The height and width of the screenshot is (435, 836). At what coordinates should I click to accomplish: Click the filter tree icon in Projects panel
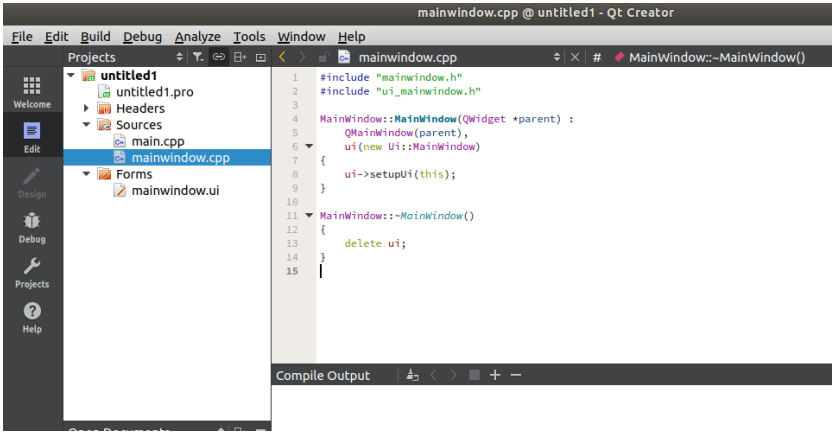pos(198,57)
